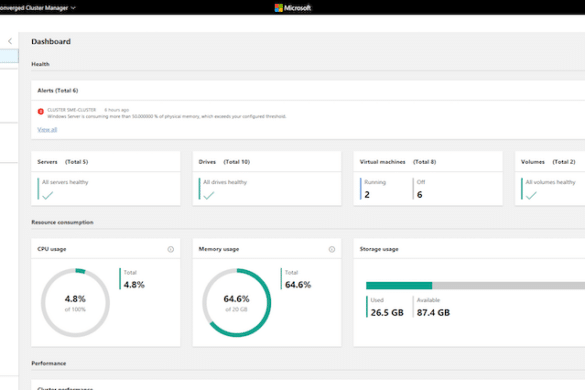Click the All drives healthy text
Viewport: 585px width, 390px height.
click(x=225, y=182)
